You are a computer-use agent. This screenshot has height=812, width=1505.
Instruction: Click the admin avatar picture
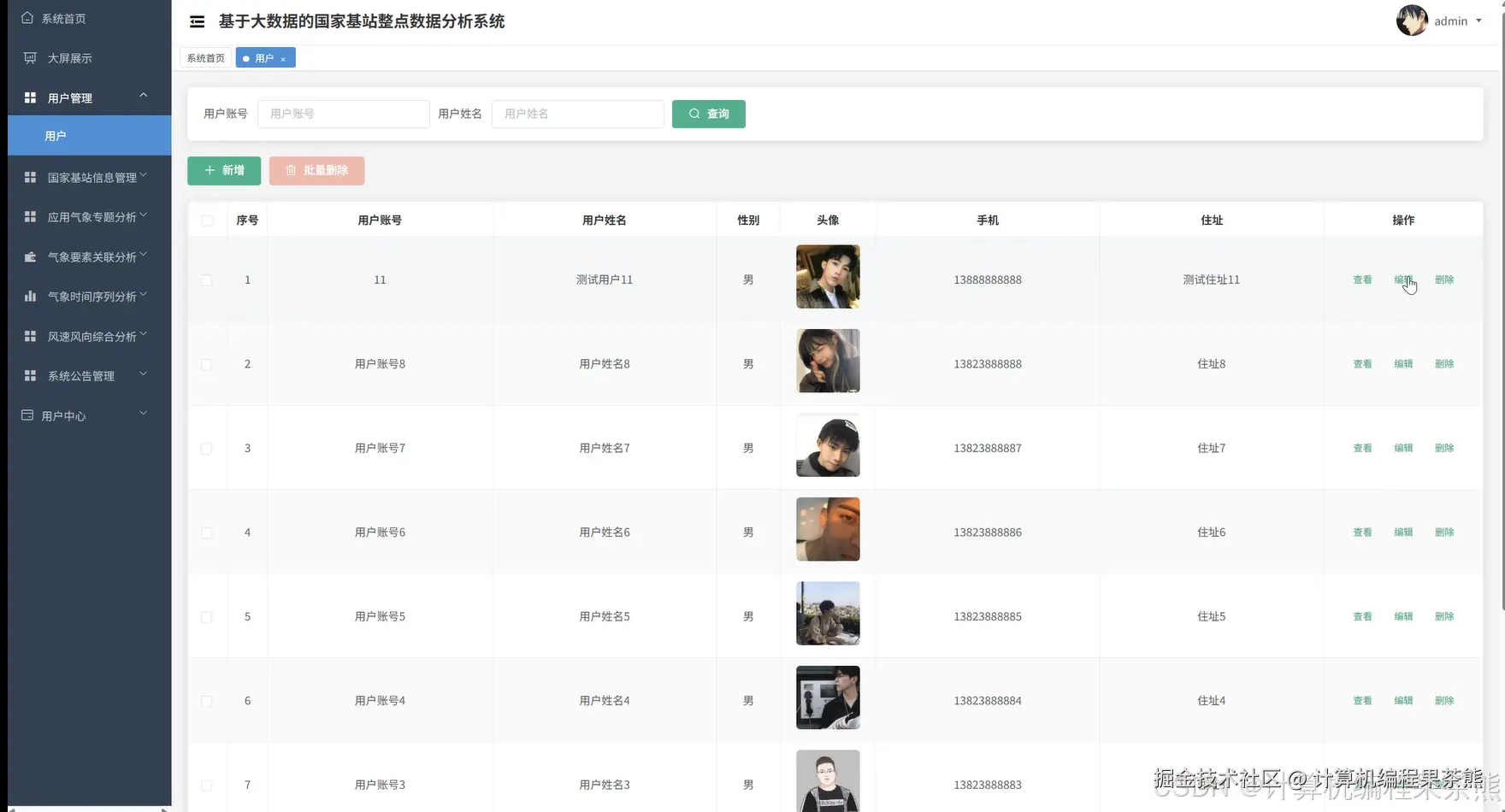coord(1412,21)
